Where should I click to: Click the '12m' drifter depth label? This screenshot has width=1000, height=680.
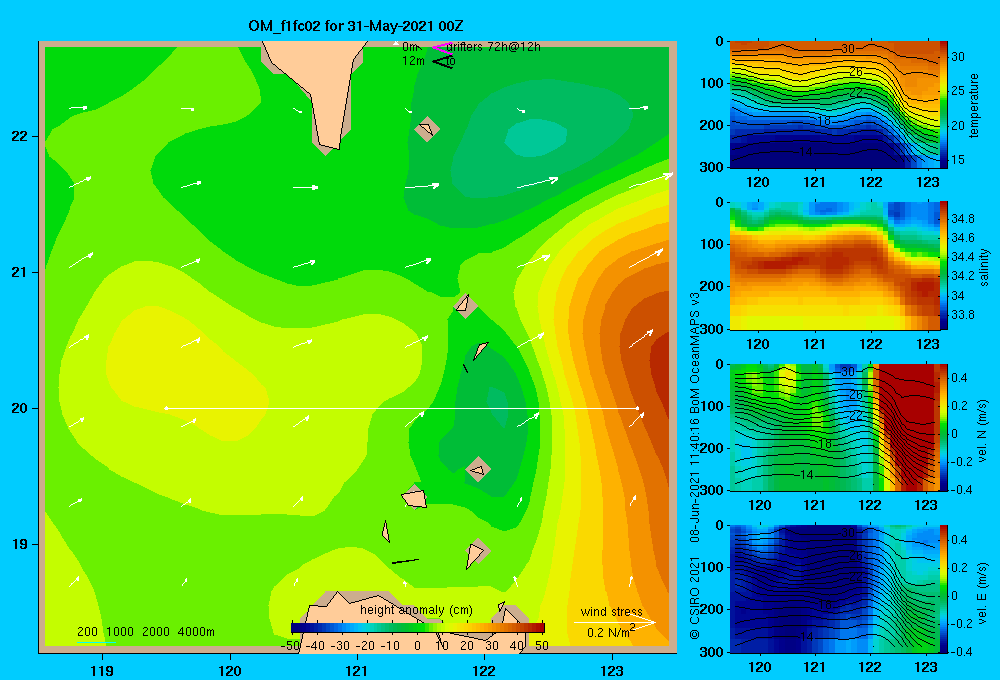coord(413,61)
